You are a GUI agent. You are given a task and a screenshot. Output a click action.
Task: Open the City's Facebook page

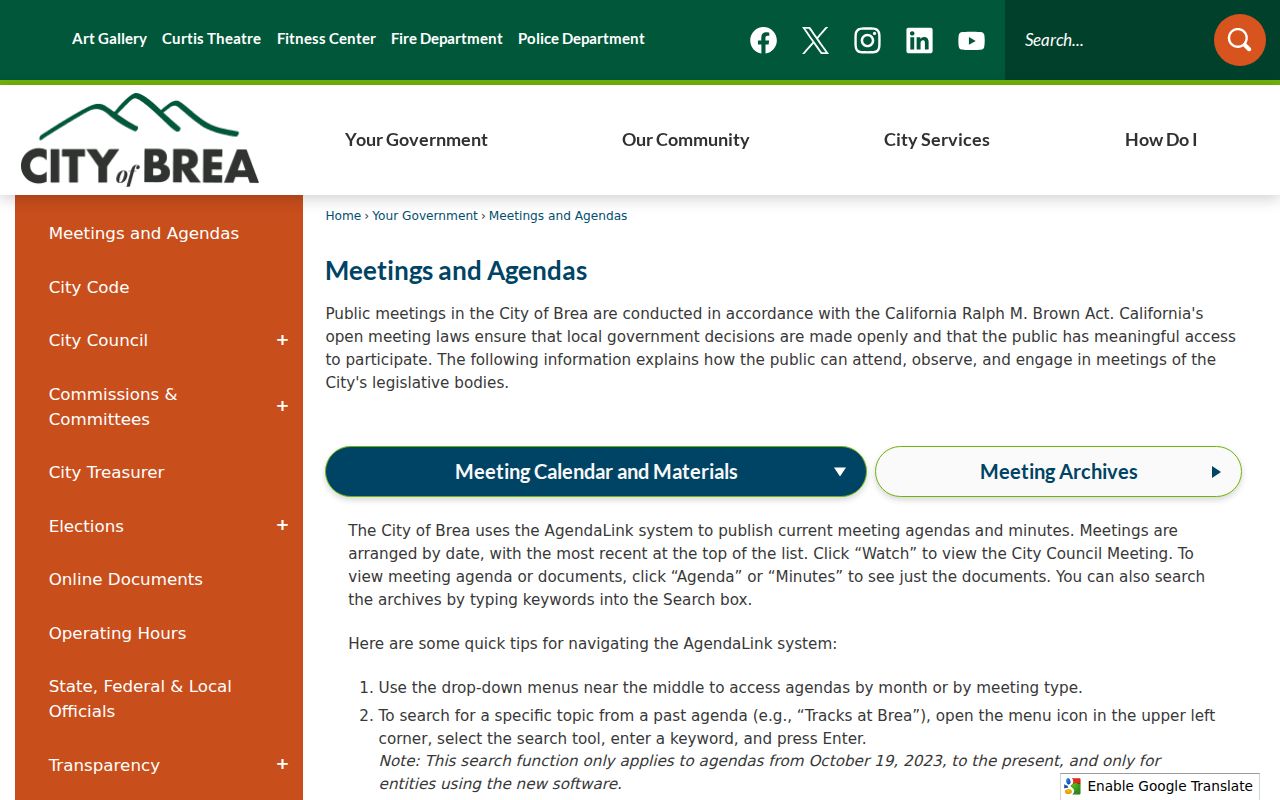pyautogui.click(x=763, y=40)
